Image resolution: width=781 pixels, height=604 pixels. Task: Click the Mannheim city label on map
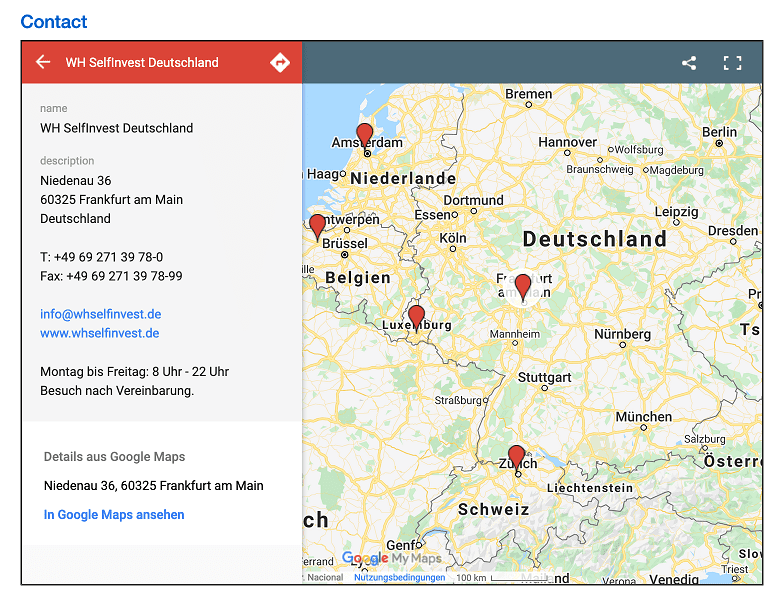pyautogui.click(x=515, y=334)
